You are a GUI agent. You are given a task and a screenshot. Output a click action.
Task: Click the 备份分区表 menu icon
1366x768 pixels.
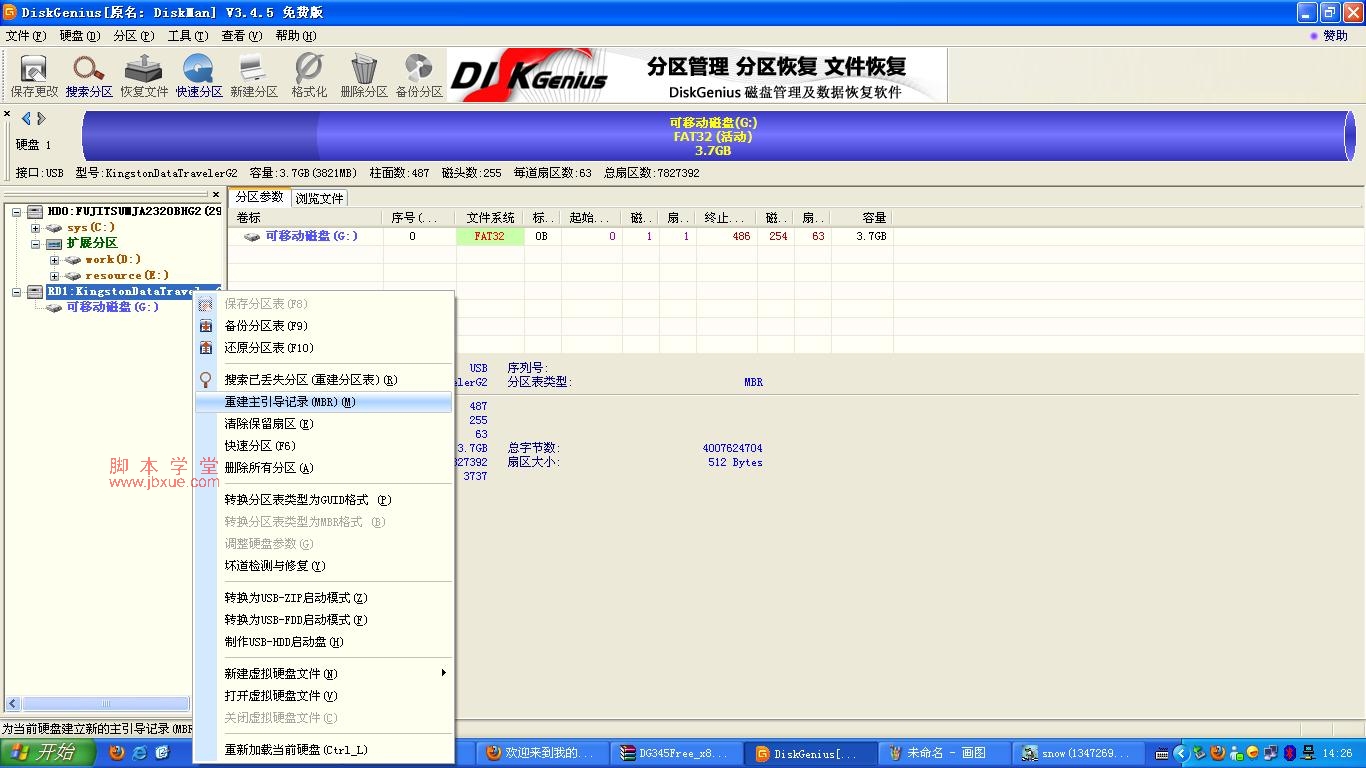(x=206, y=326)
